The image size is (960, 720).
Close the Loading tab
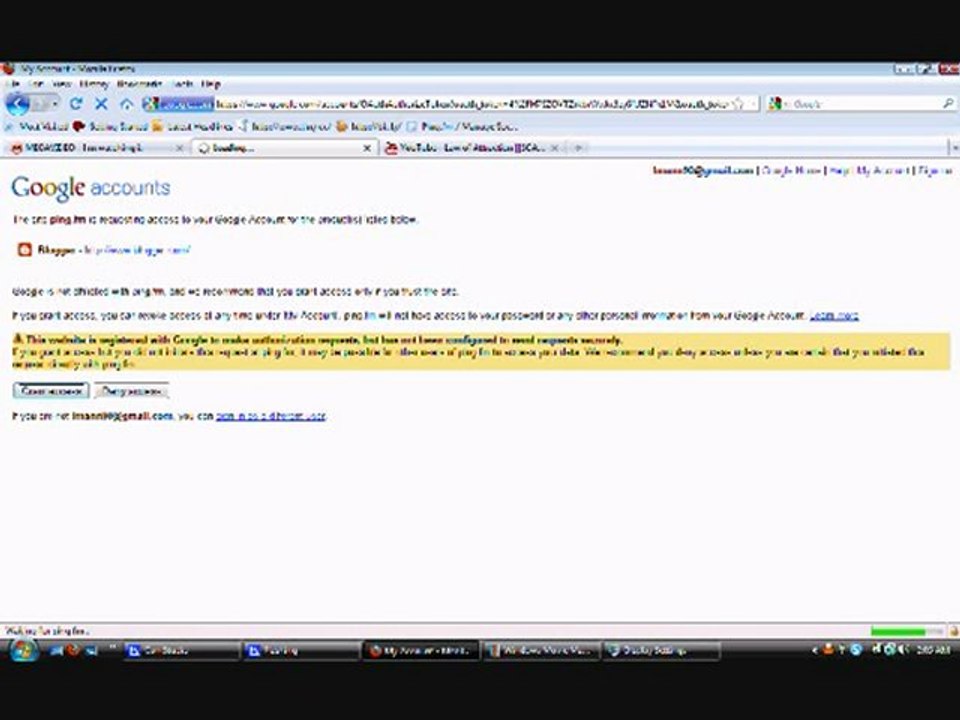[x=367, y=148]
